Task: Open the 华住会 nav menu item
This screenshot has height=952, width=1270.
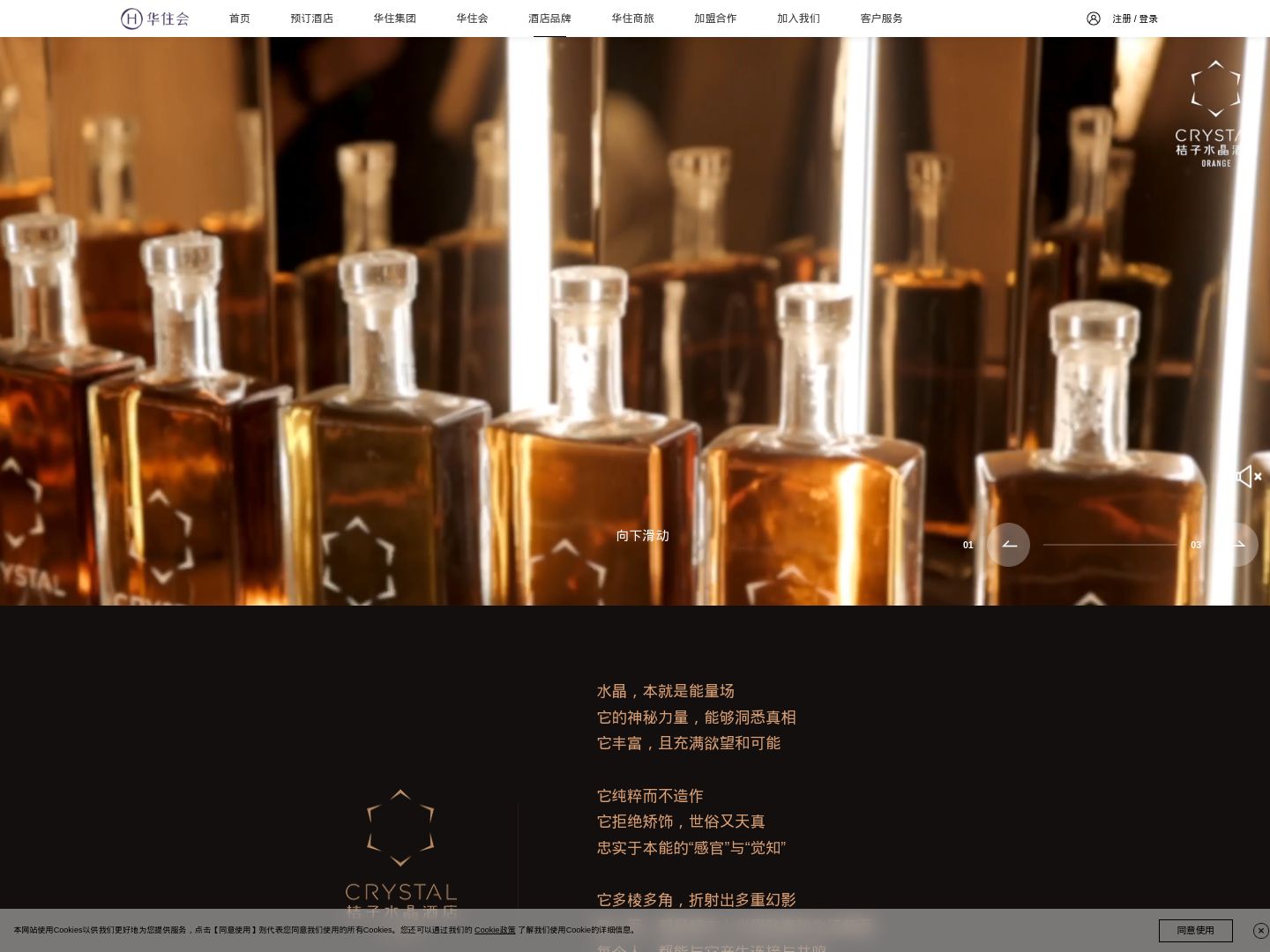Action: (472, 19)
